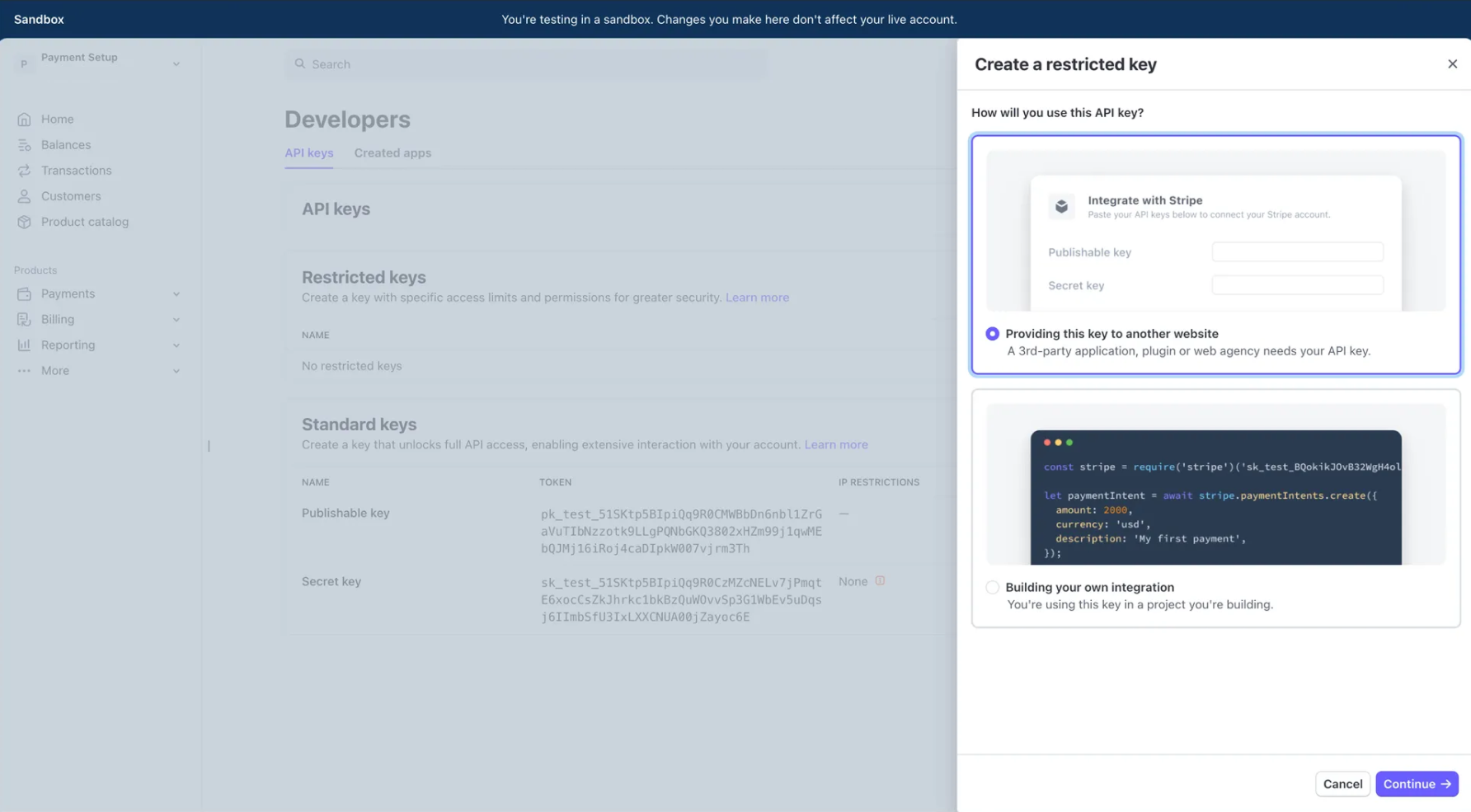This screenshot has height=812, width=1471.
Task: Click Continue to proceed with key creation
Action: 1417,784
